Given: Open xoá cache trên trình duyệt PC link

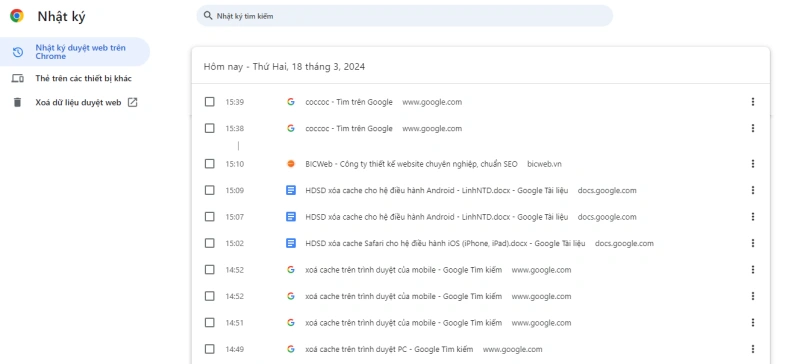Looking at the screenshot, I should [389, 350].
